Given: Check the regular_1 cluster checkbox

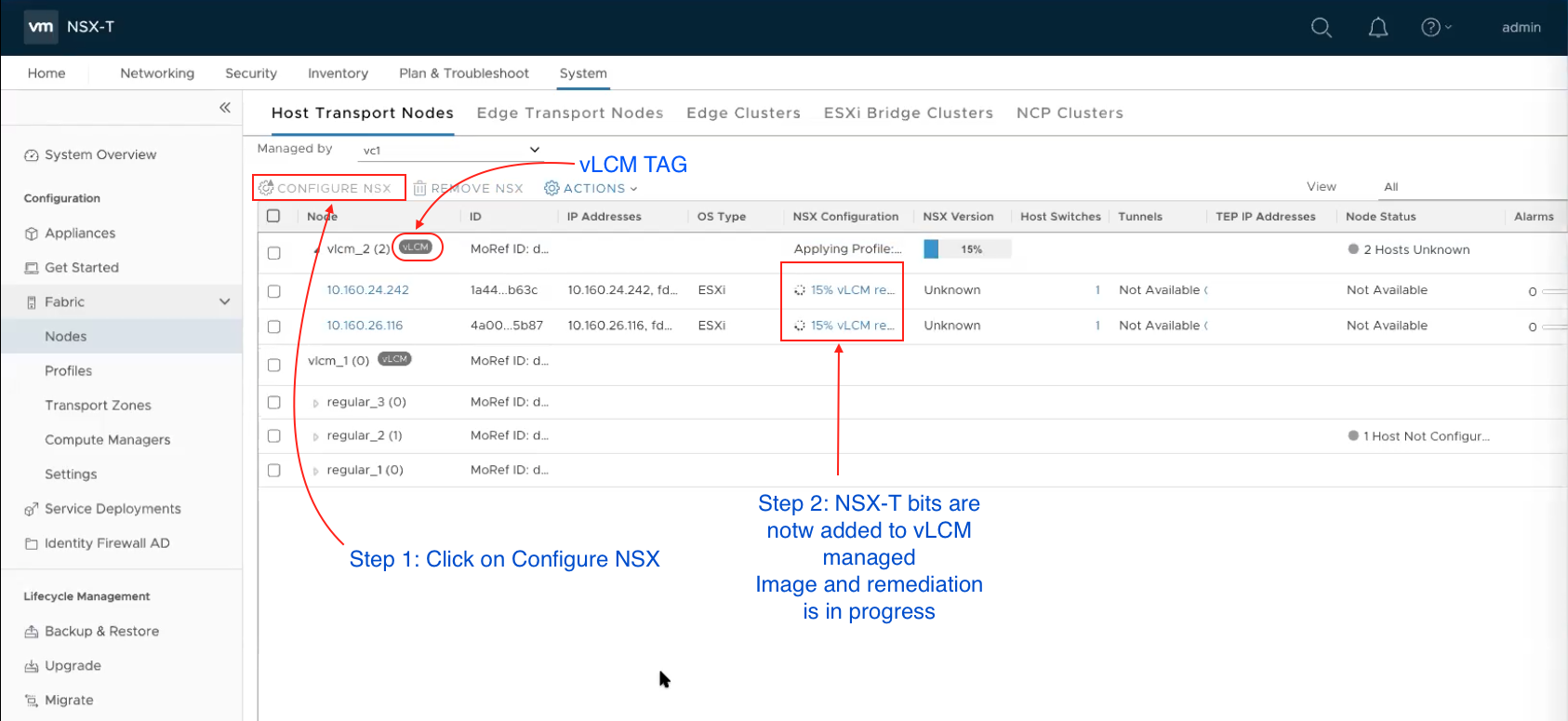Looking at the screenshot, I should (x=273, y=470).
